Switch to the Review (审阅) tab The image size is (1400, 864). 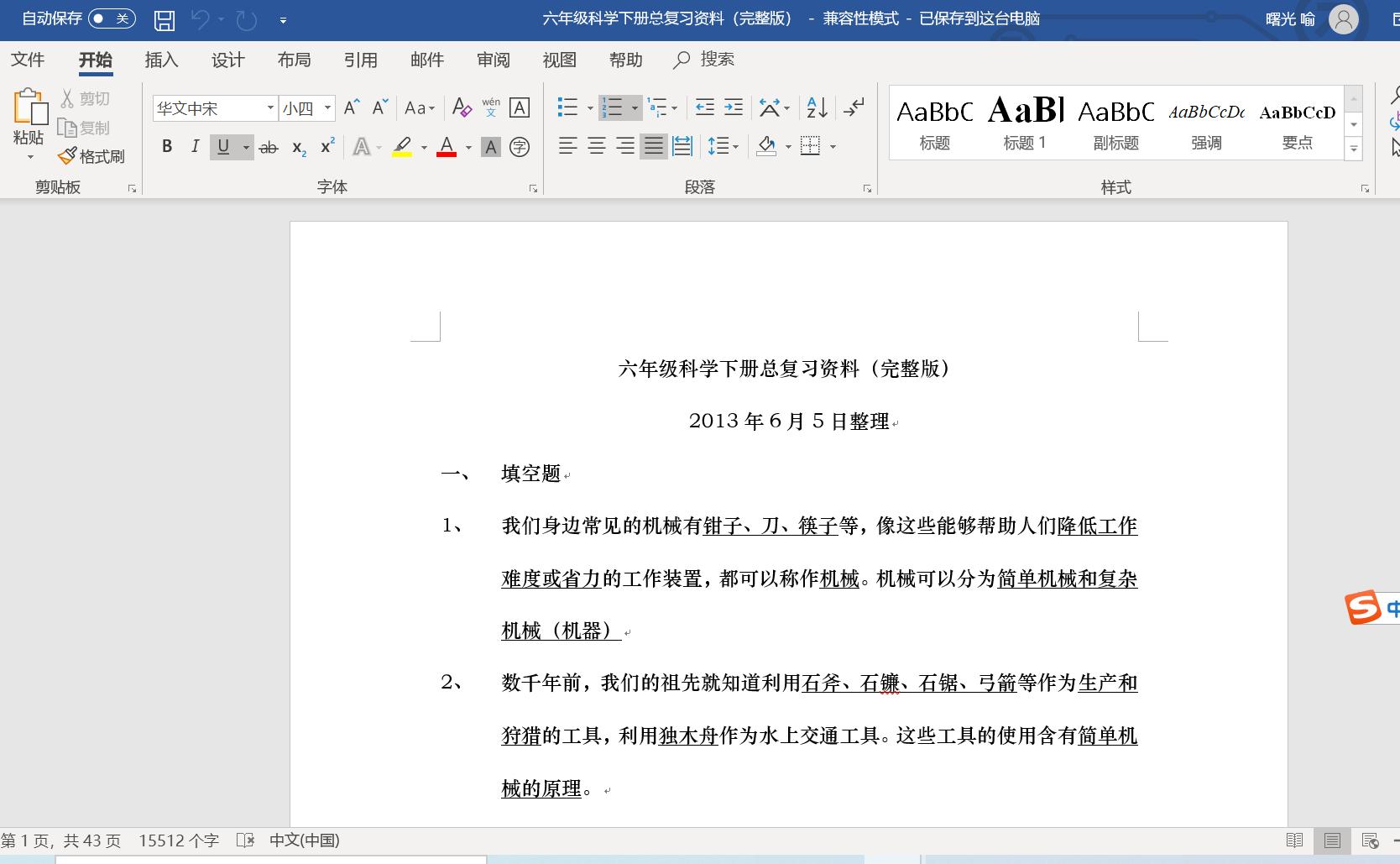pyautogui.click(x=494, y=60)
